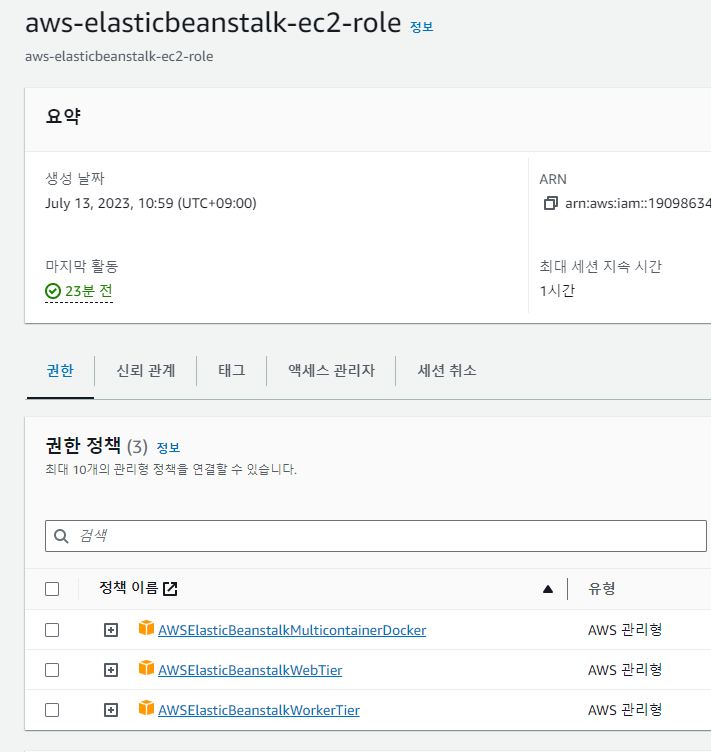Click AWS 관리형 in the MulticontainerDocker row
This screenshot has height=752, width=711.
tap(625, 630)
